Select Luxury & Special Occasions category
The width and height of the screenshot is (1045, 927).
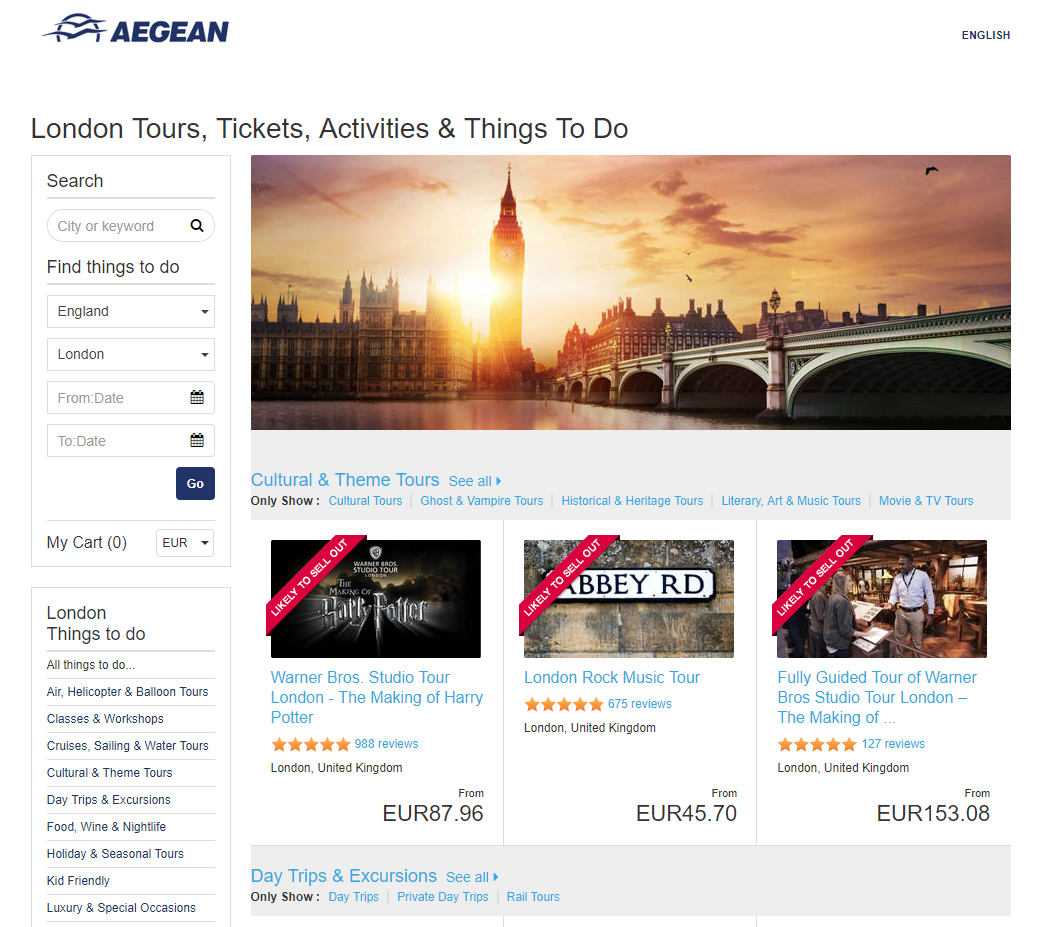(121, 908)
